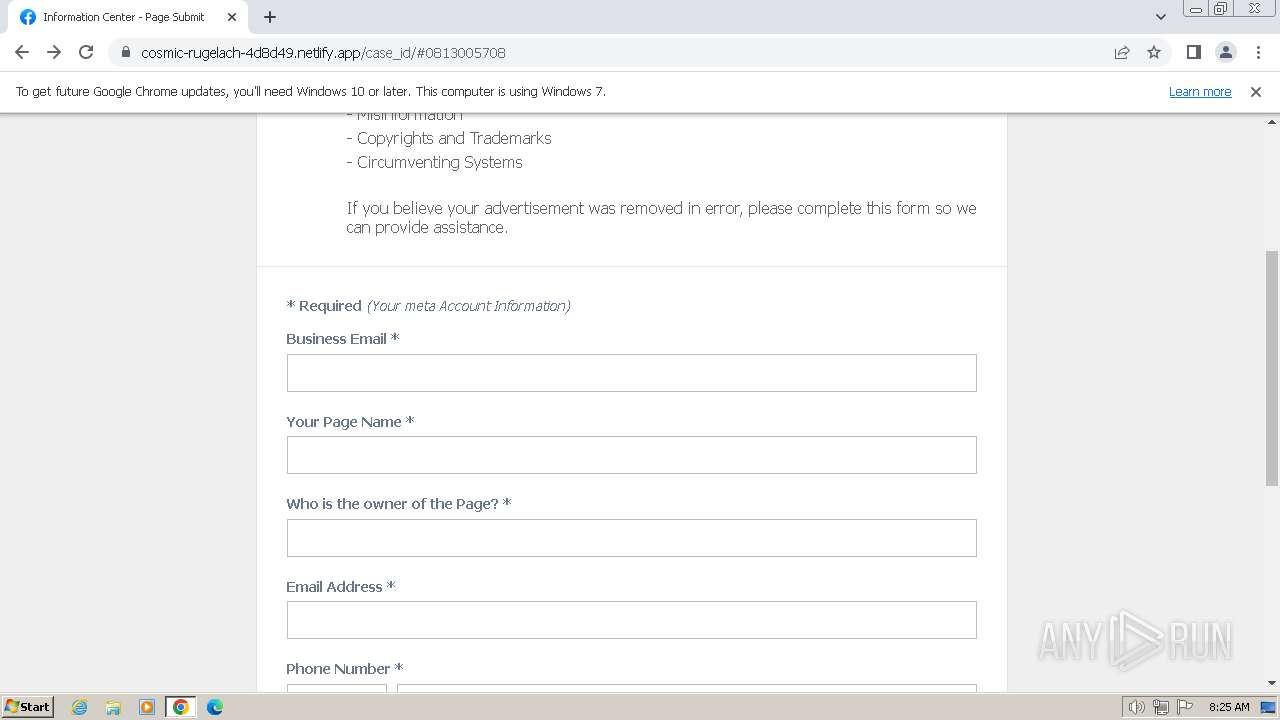The width and height of the screenshot is (1280, 720).
Task: Open a new browser tab
Action: tap(270, 17)
